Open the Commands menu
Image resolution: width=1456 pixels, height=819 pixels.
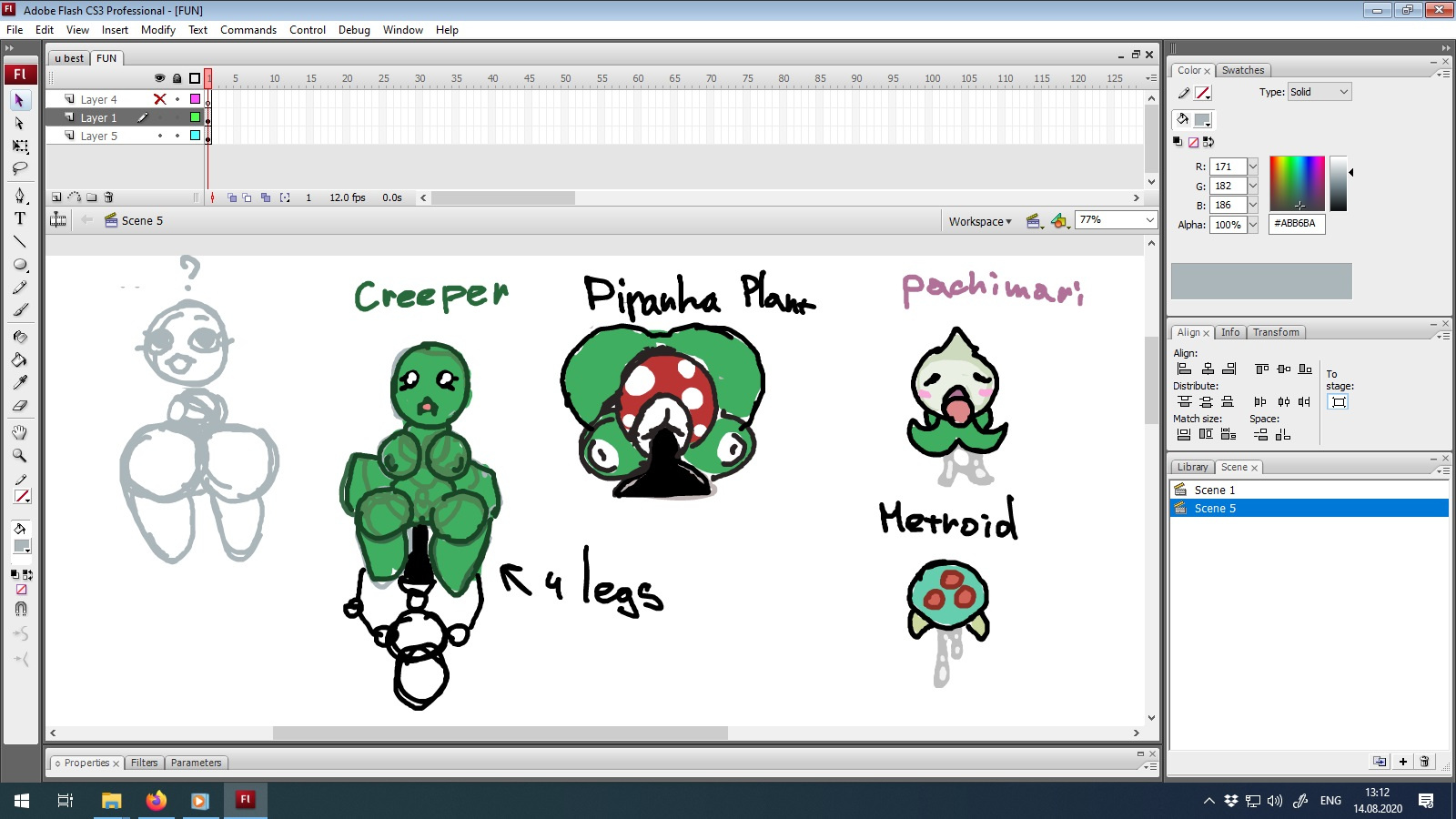point(248,30)
